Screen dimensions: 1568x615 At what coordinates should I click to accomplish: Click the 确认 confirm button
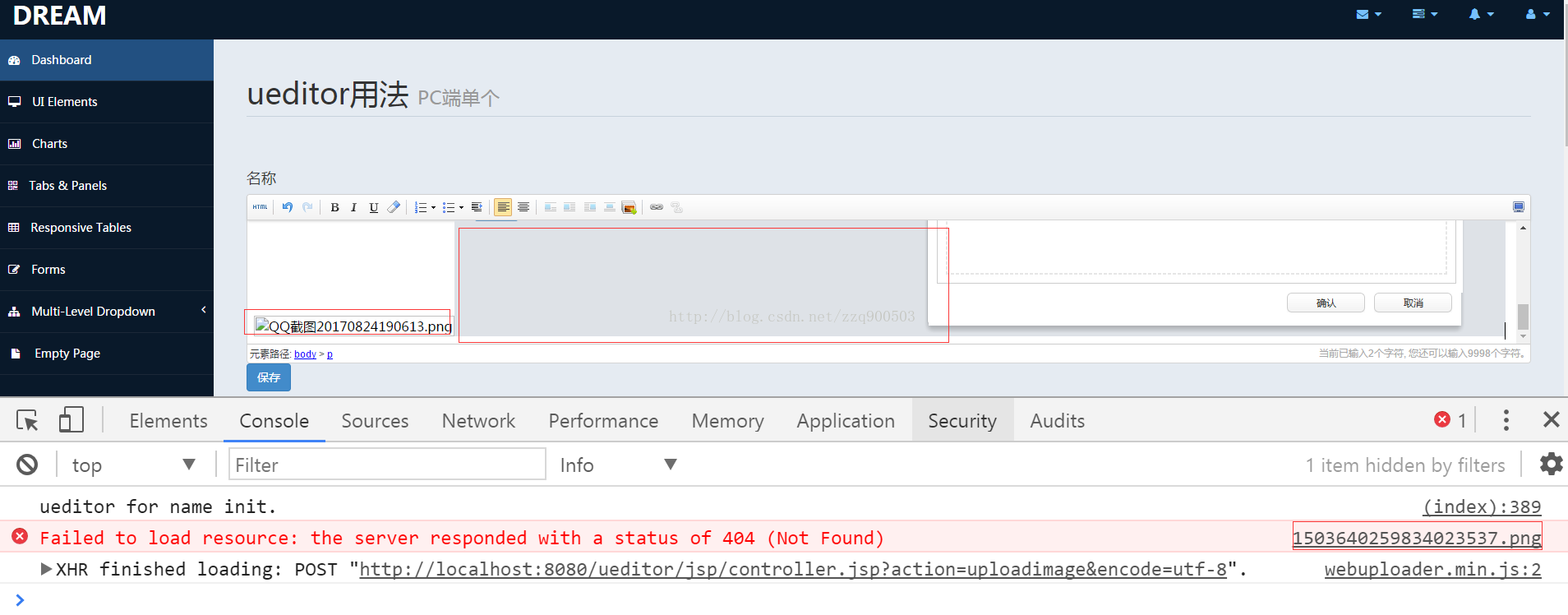coord(1326,303)
